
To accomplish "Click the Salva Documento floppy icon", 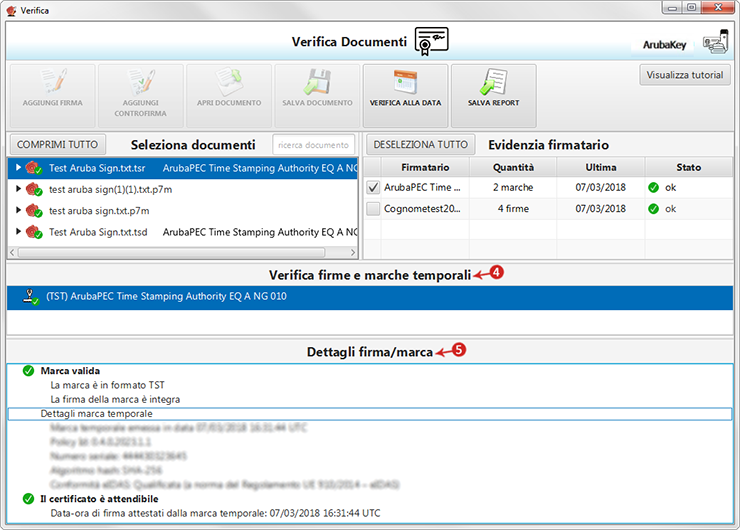I will click(317, 81).
